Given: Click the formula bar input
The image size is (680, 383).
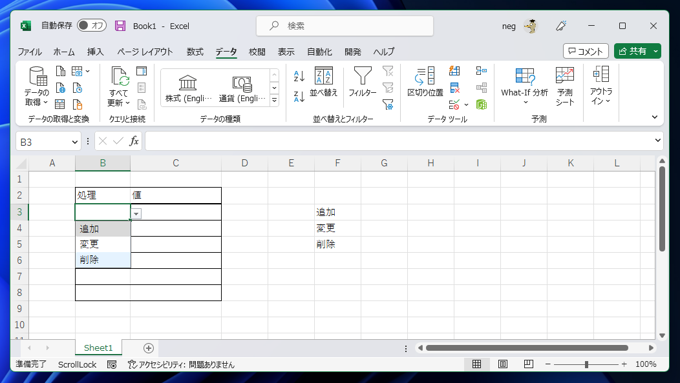Looking at the screenshot, I should pyautogui.click(x=398, y=141).
